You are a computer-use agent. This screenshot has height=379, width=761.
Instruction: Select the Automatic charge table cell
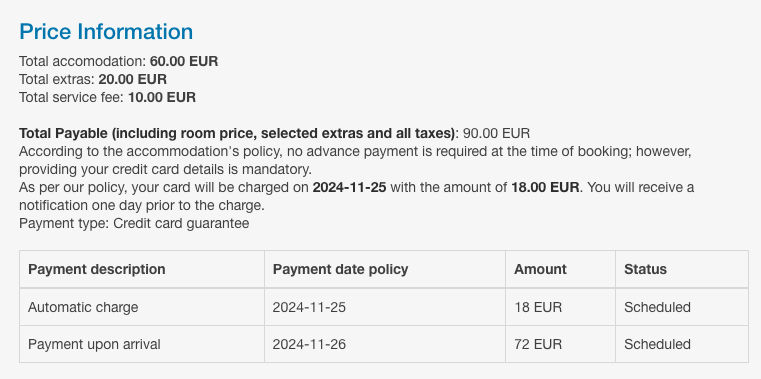pos(142,307)
